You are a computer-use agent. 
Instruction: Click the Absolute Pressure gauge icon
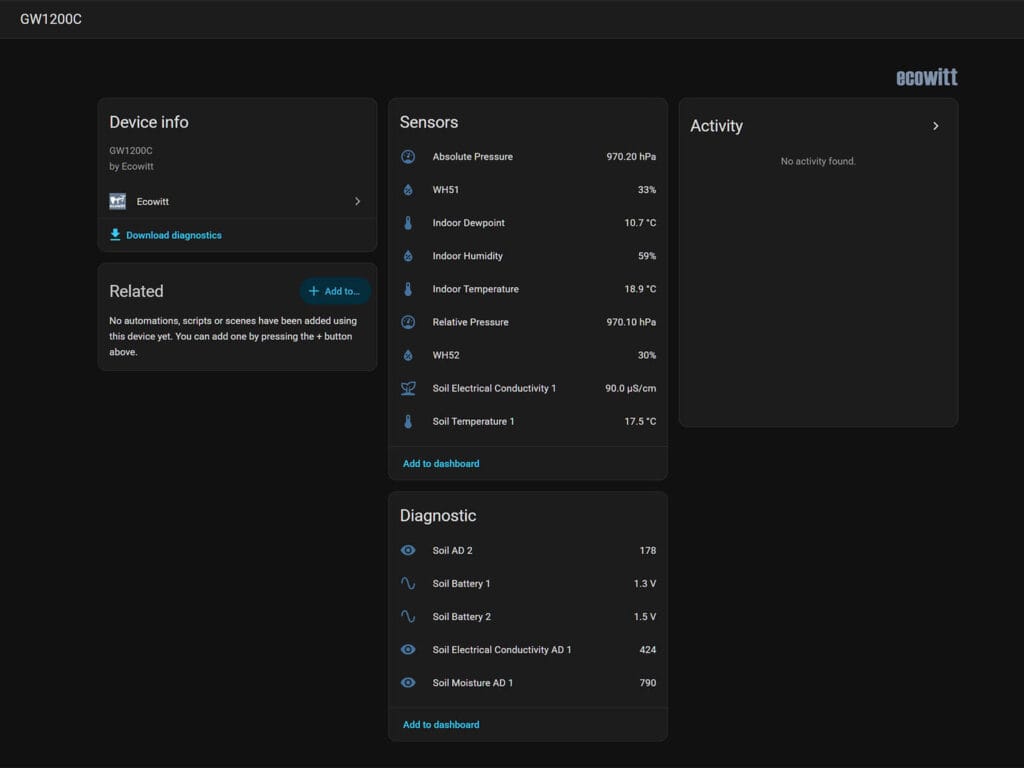pyautogui.click(x=408, y=157)
